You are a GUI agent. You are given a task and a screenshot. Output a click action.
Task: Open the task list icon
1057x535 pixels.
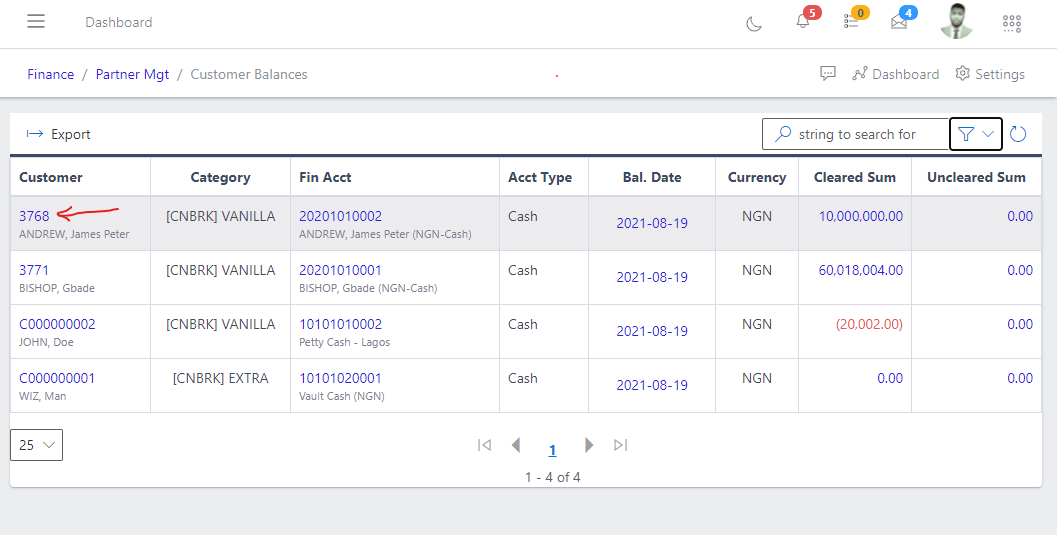pos(851,21)
